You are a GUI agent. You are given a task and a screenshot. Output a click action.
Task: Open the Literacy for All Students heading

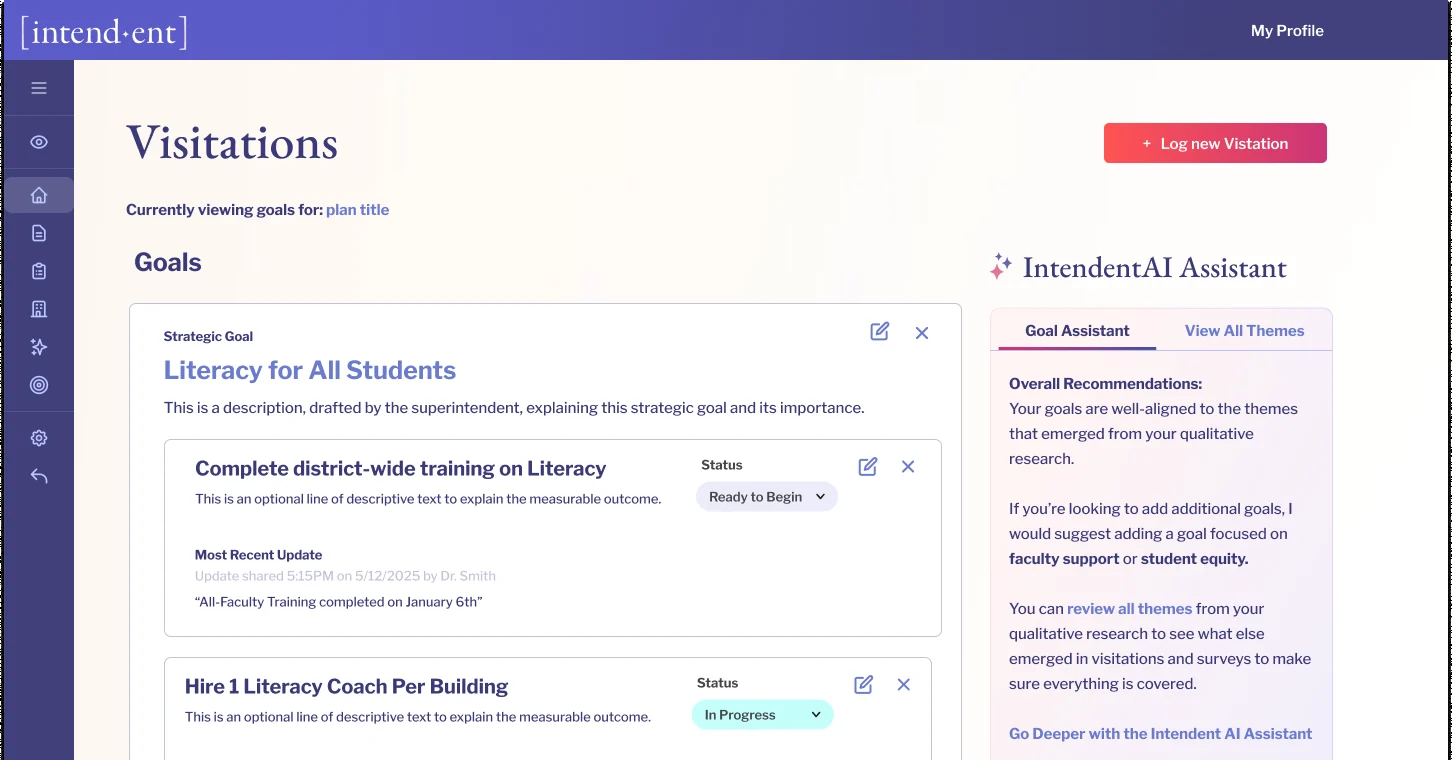click(310, 370)
